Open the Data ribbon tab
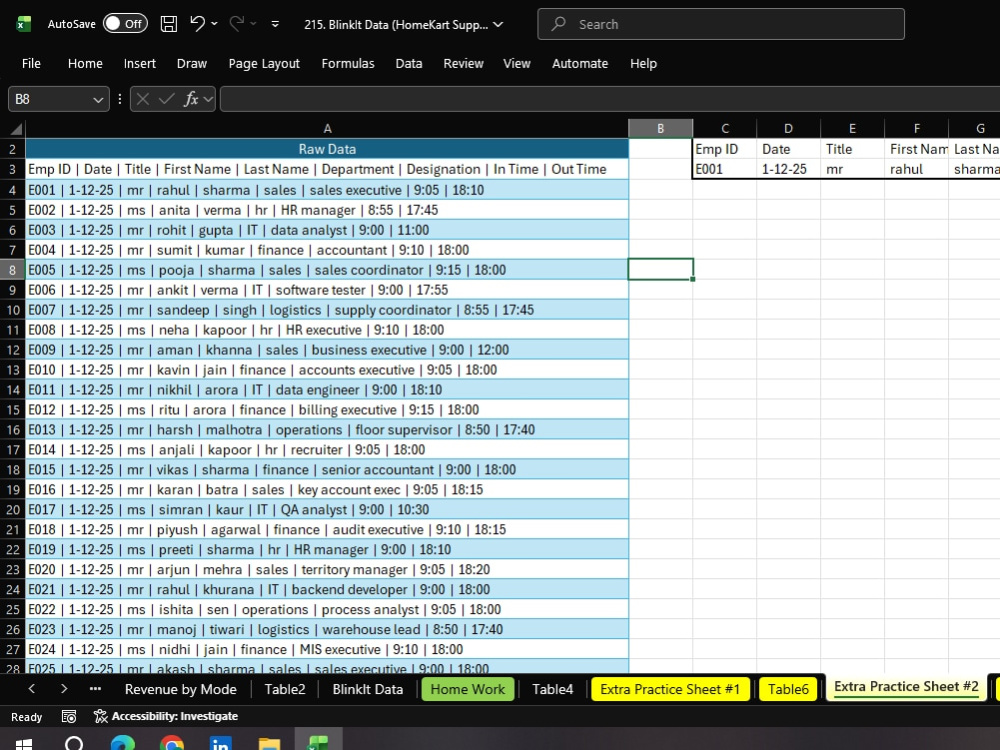This screenshot has height=750, width=1000. click(x=409, y=63)
